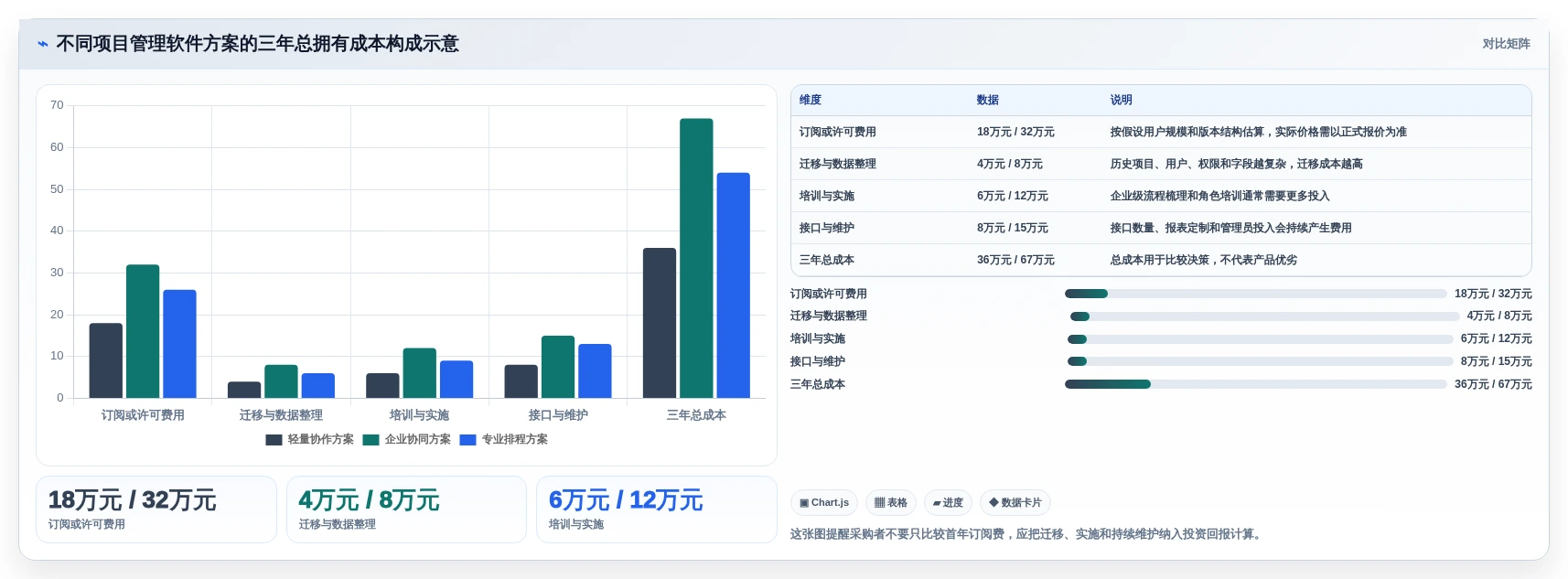Click the 三年总成本 table row label
This screenshot has height=579, width=1568.
click(x=827, y=260)
